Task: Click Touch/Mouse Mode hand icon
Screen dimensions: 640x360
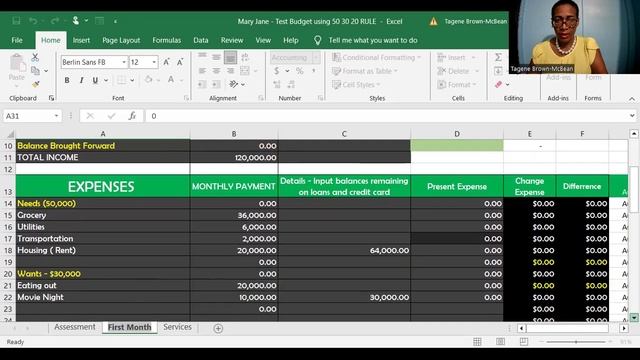Action: [x=76, y=20]
